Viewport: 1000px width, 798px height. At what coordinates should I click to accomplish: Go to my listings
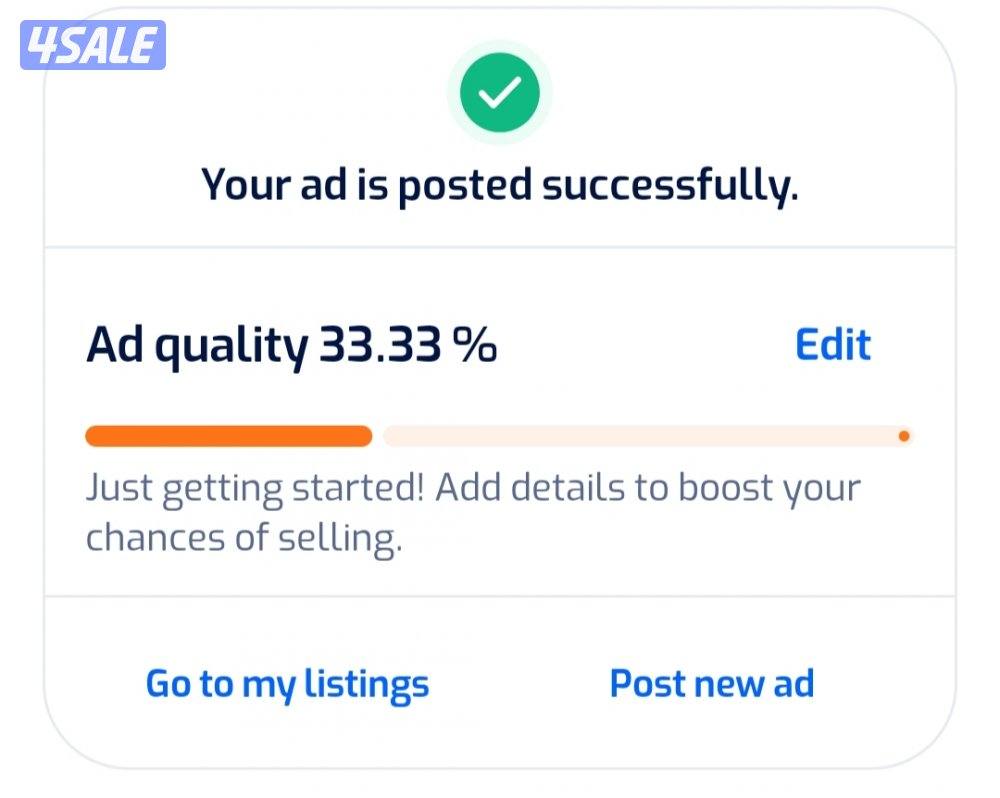tap(287, 684)
